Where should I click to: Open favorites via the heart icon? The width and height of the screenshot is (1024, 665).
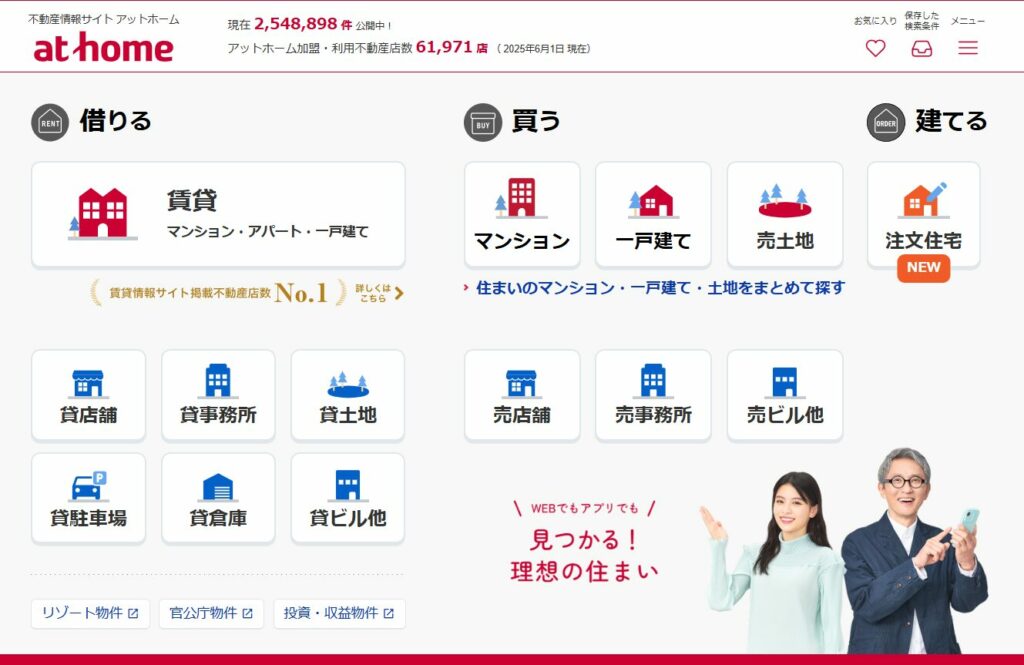coord(875,48)
